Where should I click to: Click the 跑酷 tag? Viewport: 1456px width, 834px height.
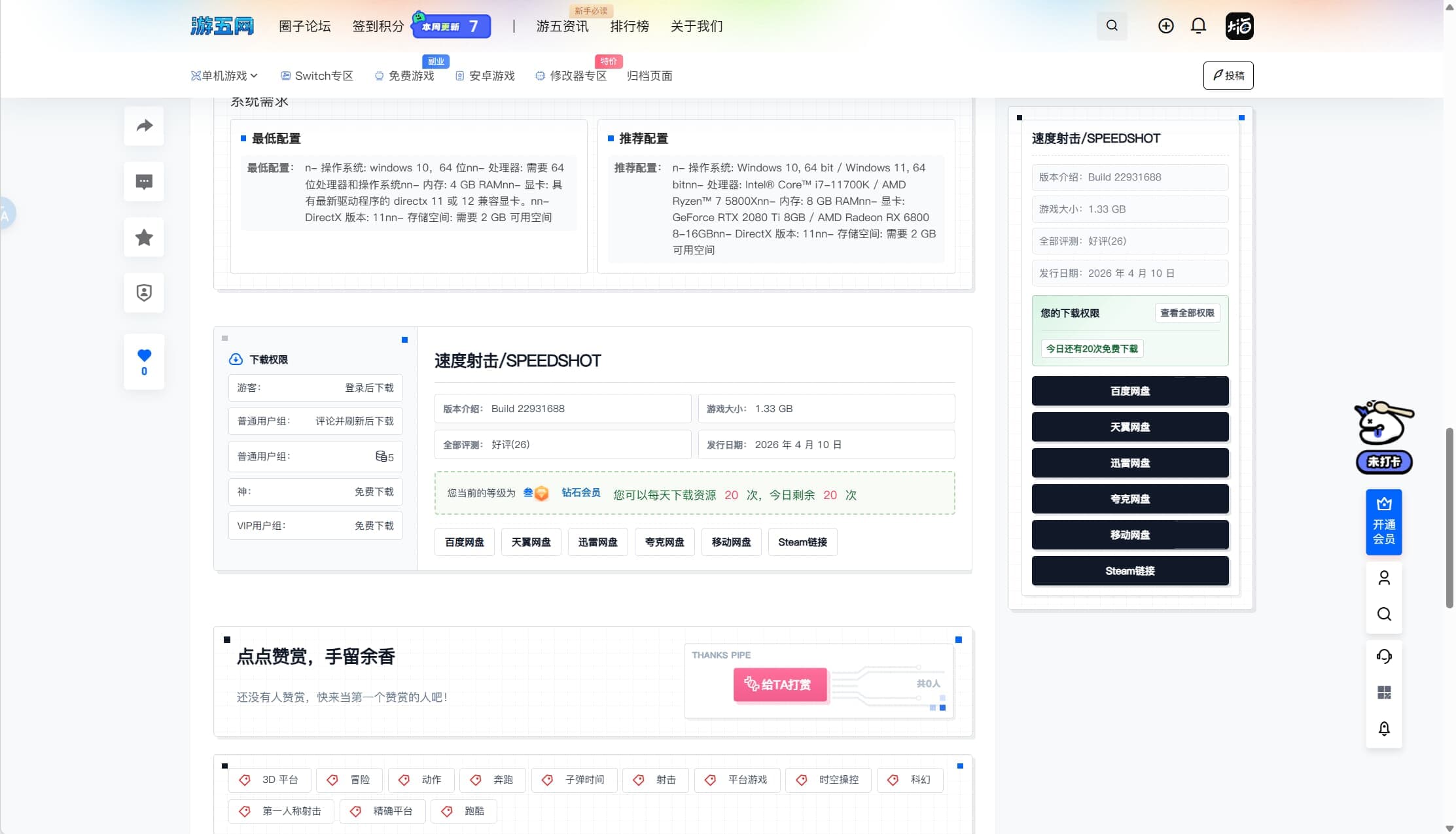(464, 811)
